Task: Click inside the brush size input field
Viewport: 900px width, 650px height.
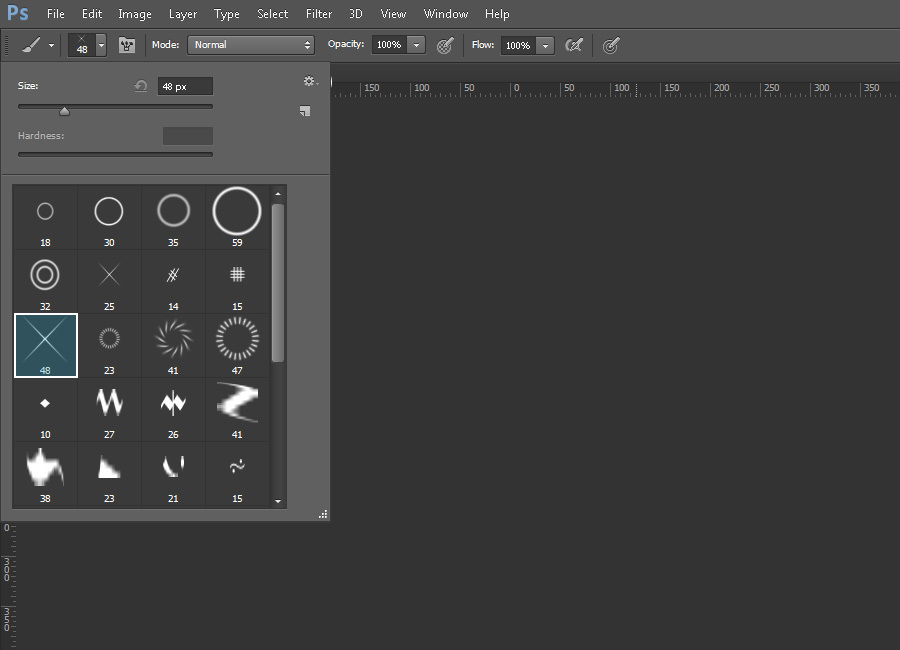Action: (183, 86)
